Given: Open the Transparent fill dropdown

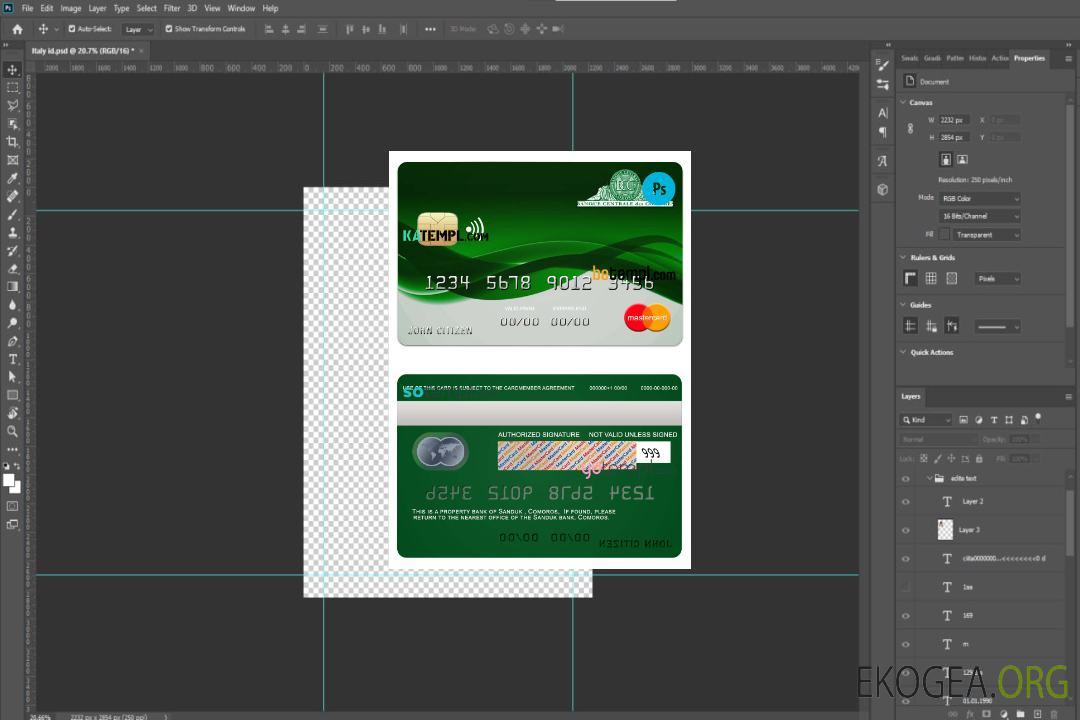Looking at the screenshot, I should 986,235.
